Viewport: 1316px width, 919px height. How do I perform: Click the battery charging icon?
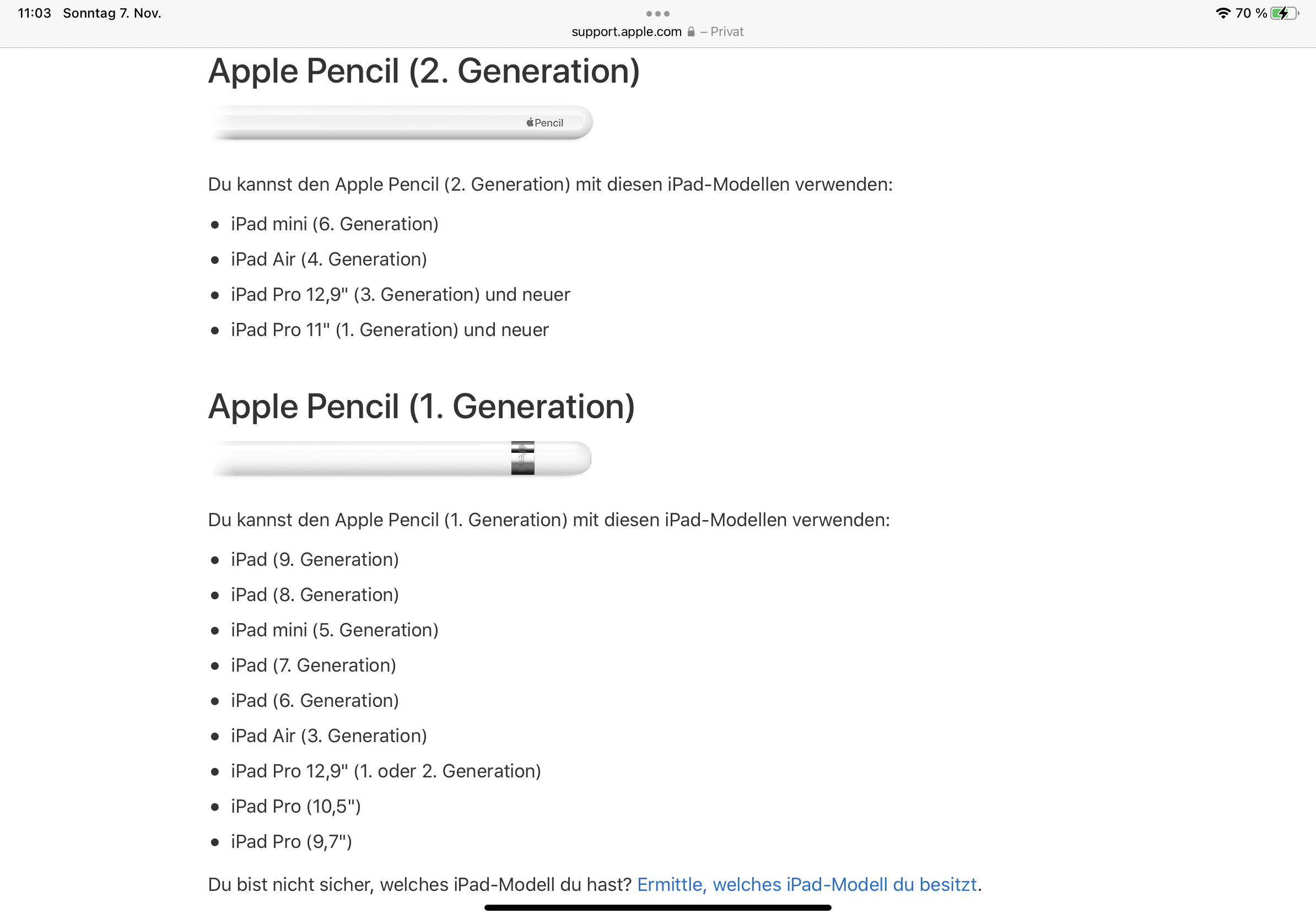[1283, 13]
